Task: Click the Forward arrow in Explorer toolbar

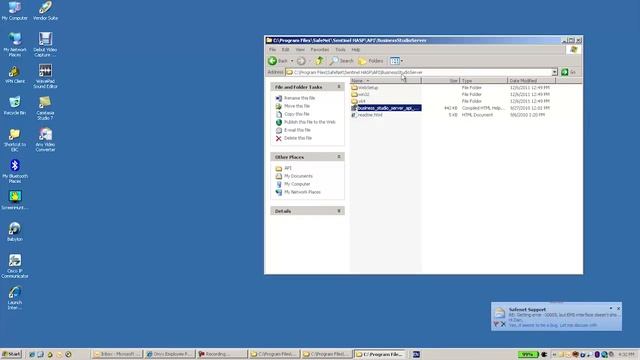Action: (301, 61)
